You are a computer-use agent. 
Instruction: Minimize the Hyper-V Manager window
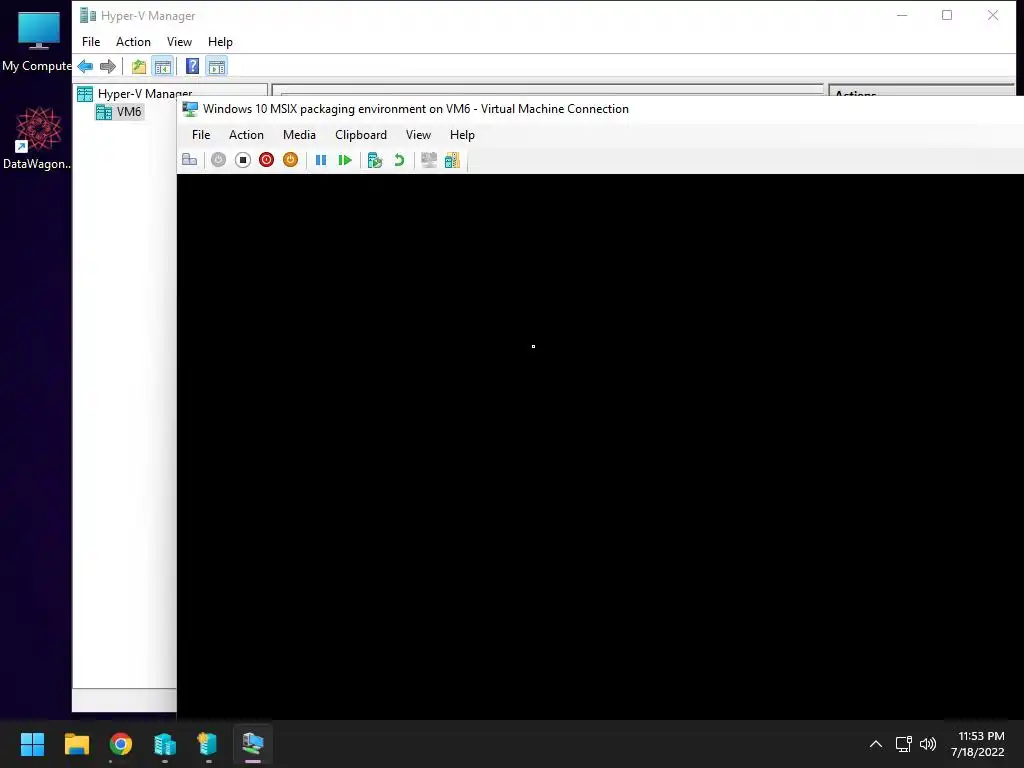tap(902, 15)
